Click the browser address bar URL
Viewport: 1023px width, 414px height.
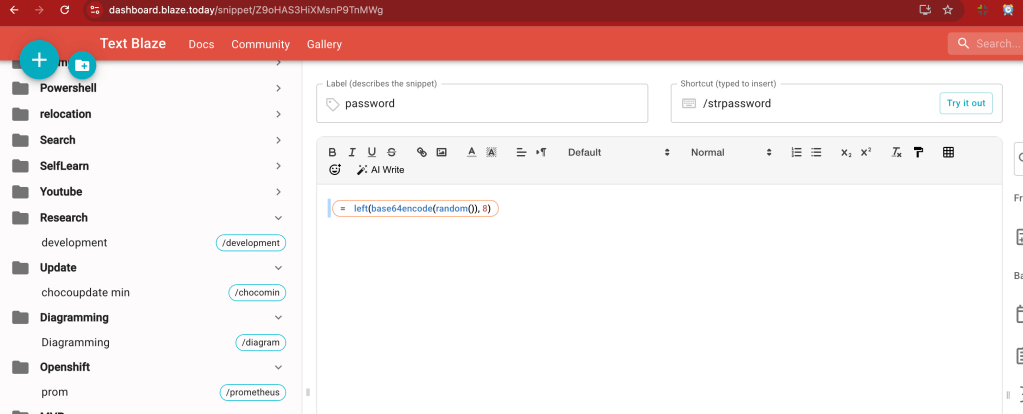point(246,10)
